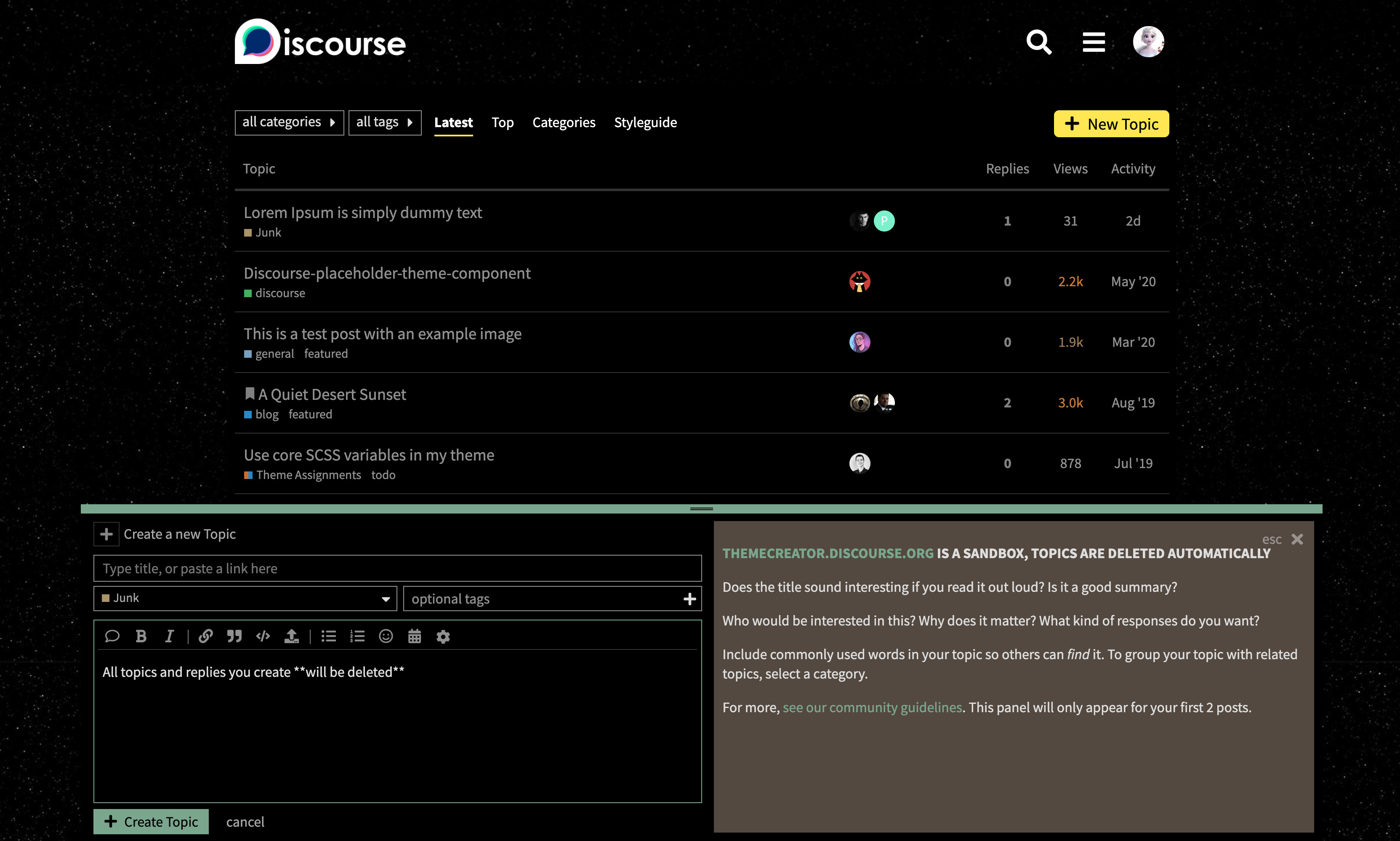The image size is (1400, 841).
Task: Click the preformatted code icon
Action: click(x=263, y=636)
